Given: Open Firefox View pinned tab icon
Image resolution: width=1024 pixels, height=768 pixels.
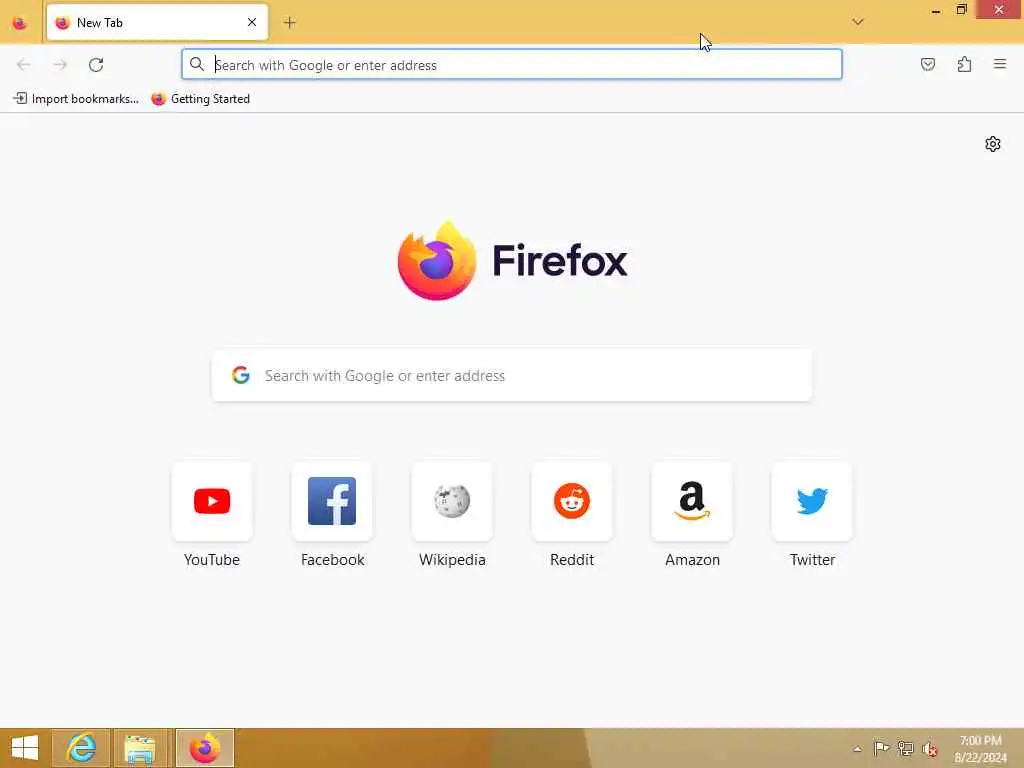Looking at the screenshot, I should click(x=20, y=23).
